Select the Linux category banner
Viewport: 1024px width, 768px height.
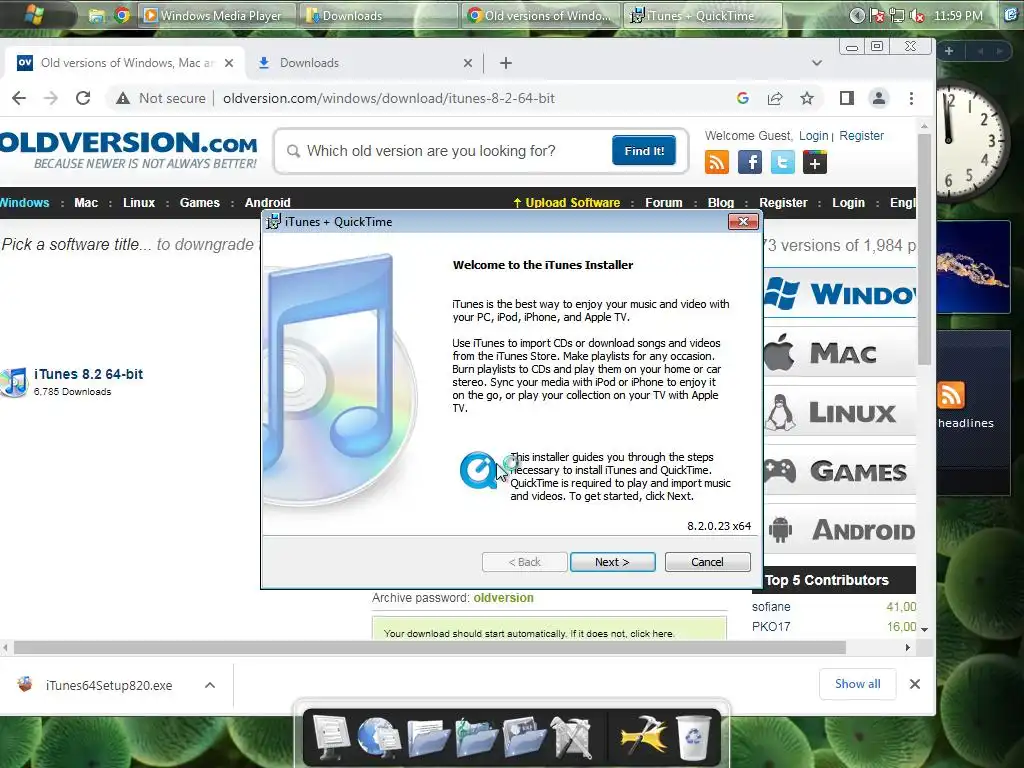click(x=840, y=412)
